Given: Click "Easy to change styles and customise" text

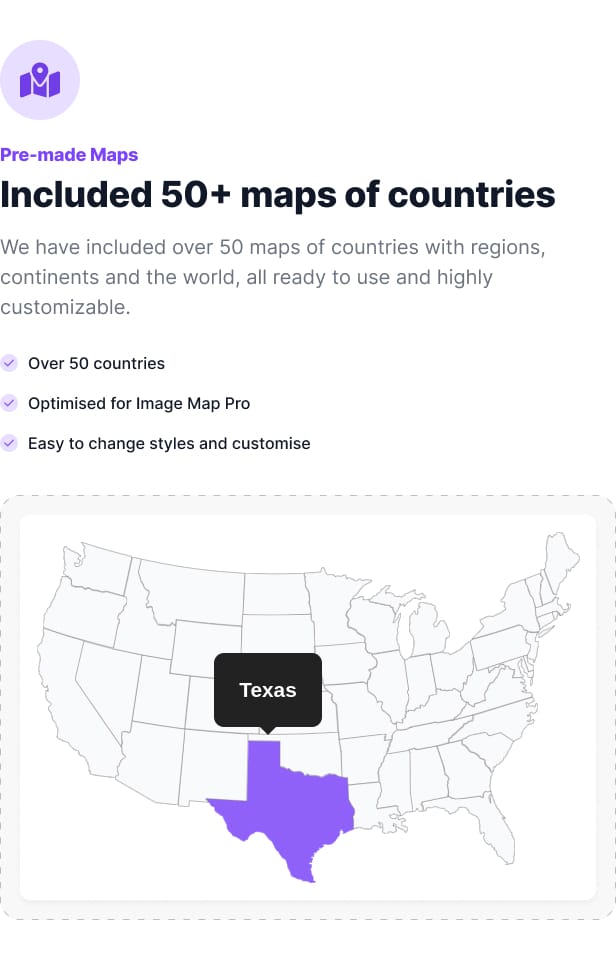Looking at the screenshot, I should click(x=169, y=443).
